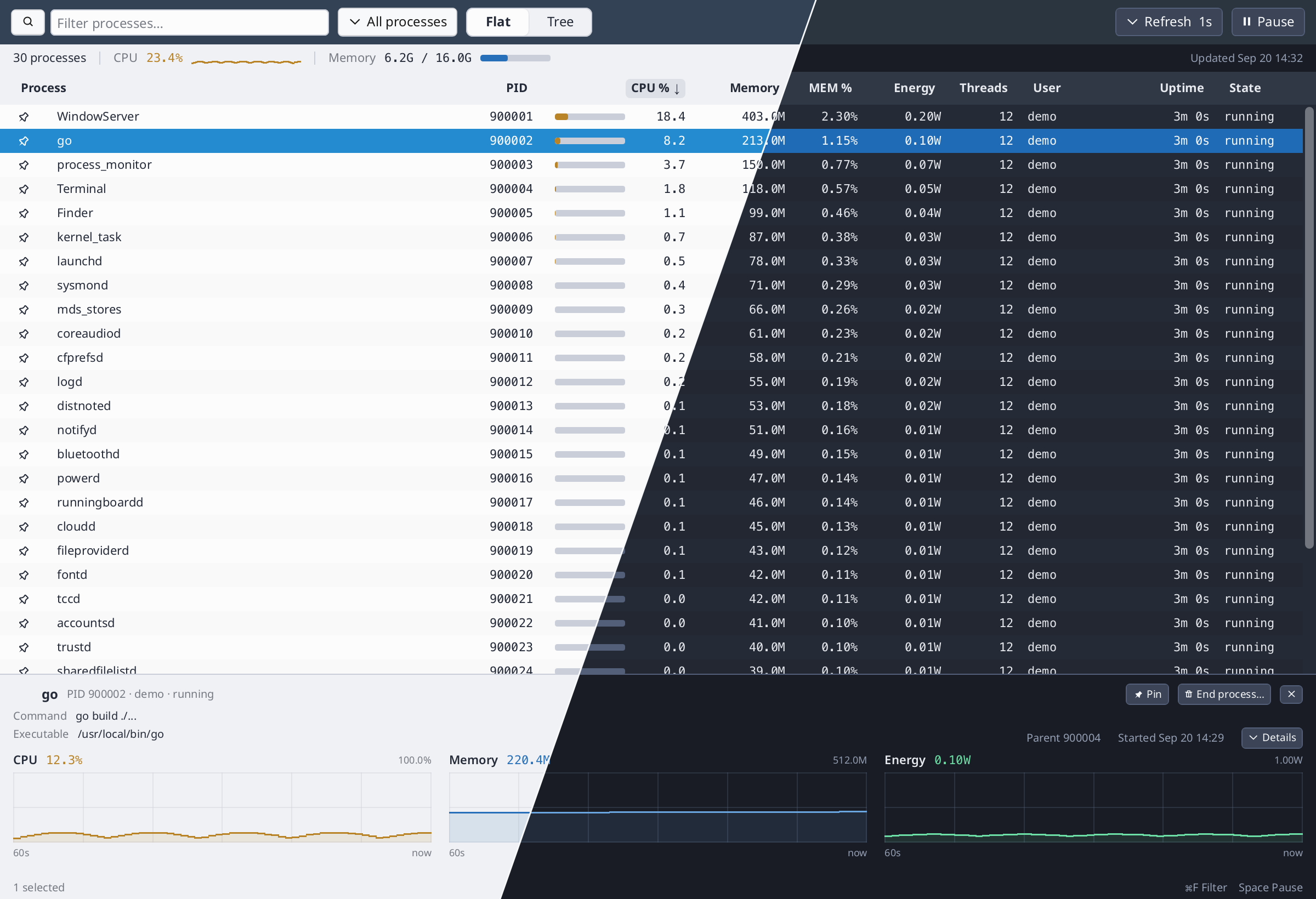Image resolution: width=1316 pixels, height=899 pixels.
Task: Pin the cfprefsd process
Action: [24, 358]
